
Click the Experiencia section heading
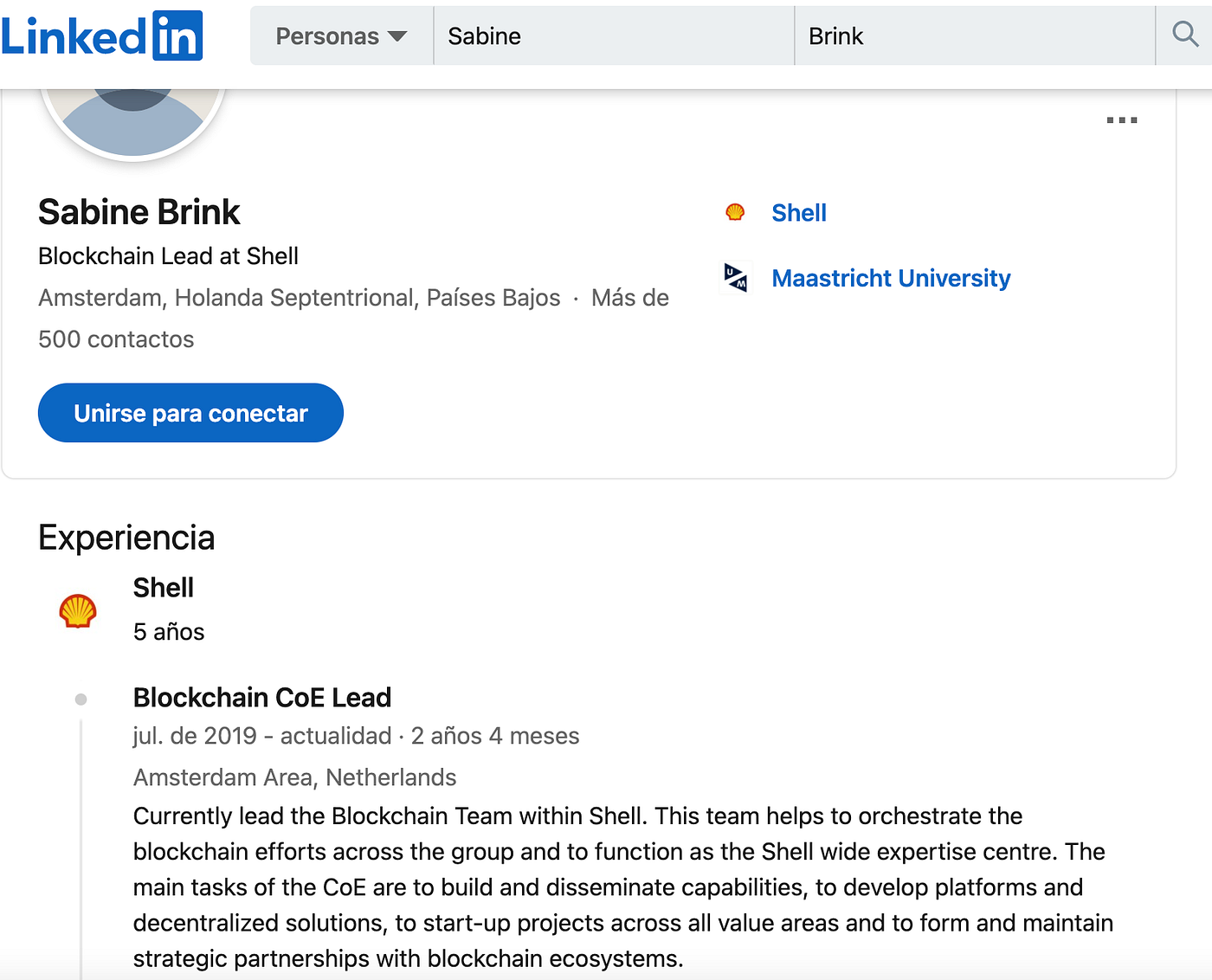(x=126, y=538)
